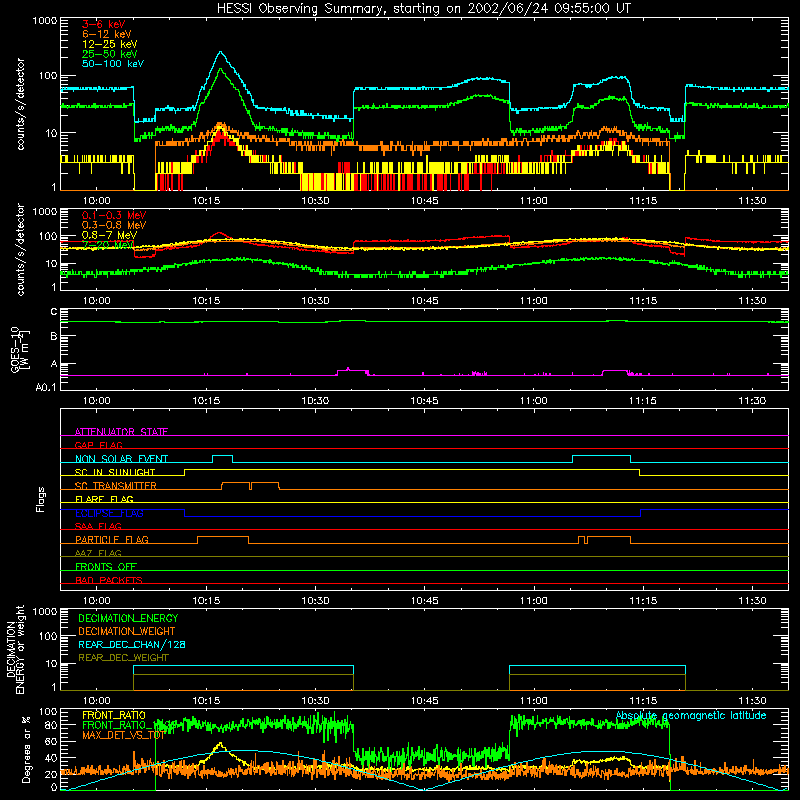Click the A0.1 tick label on GOES axis

click(x=46, y=387)
